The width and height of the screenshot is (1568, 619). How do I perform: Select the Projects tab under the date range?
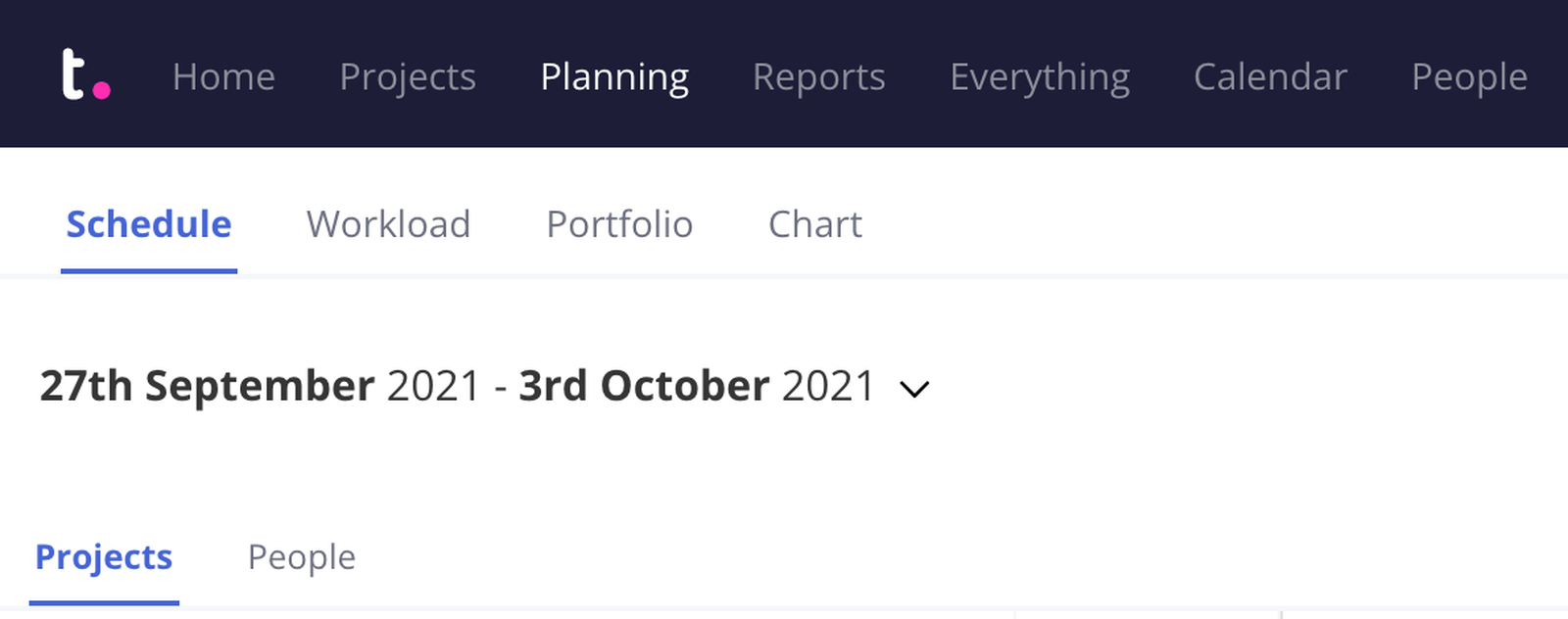tap(104, 556)
